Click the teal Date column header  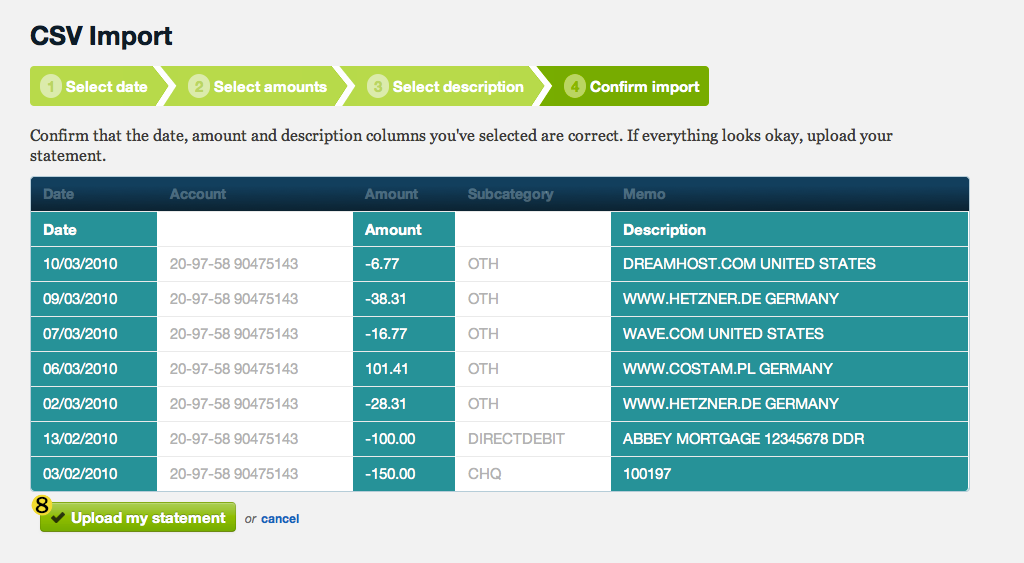(x=94, y=229)
